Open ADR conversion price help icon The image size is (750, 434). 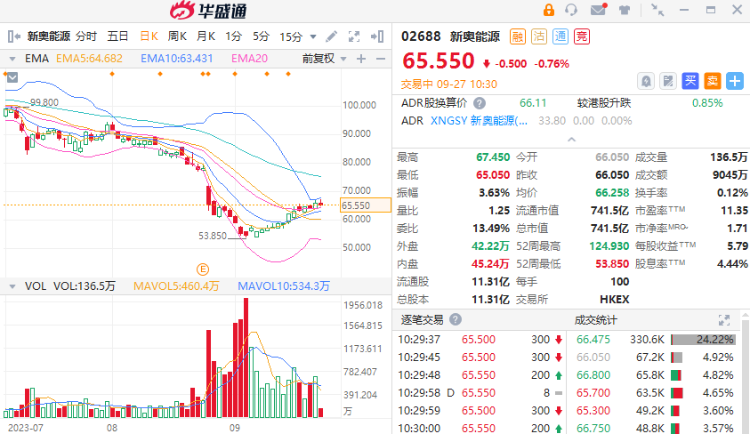[x=479, y=103]
